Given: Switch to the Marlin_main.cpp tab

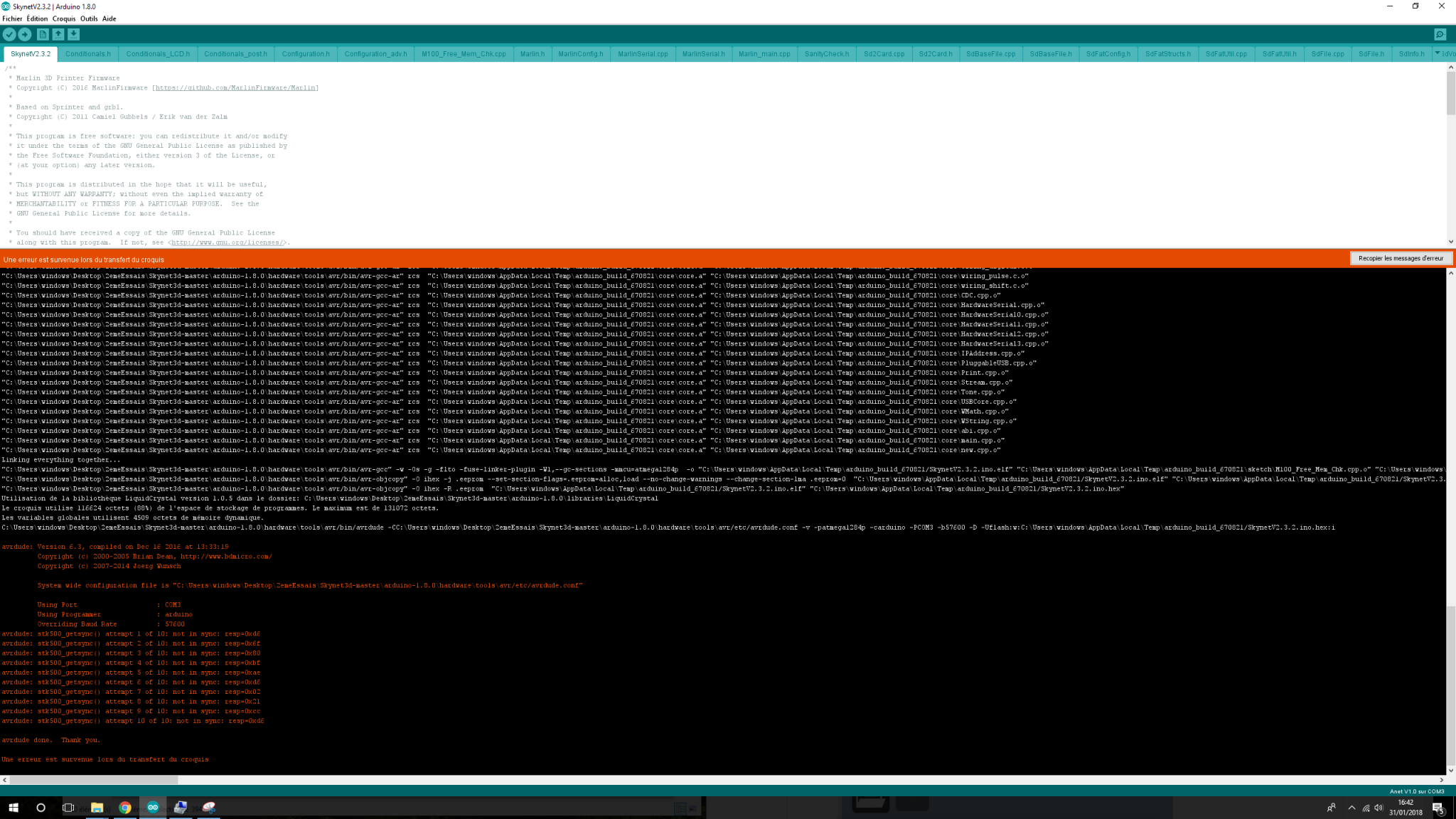Looking at the screenshot, I should tap(764, 54).
